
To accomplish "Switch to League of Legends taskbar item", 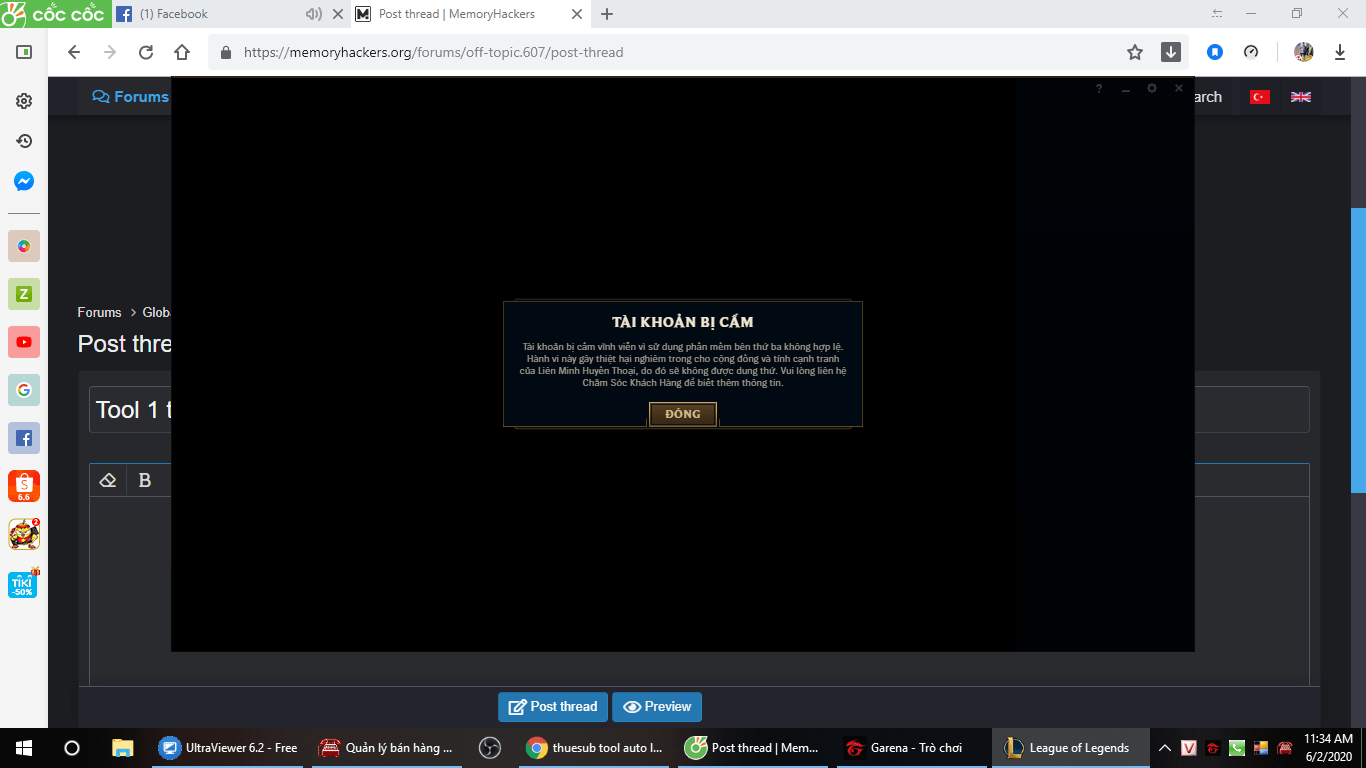I will click(x=1070, y=747).
